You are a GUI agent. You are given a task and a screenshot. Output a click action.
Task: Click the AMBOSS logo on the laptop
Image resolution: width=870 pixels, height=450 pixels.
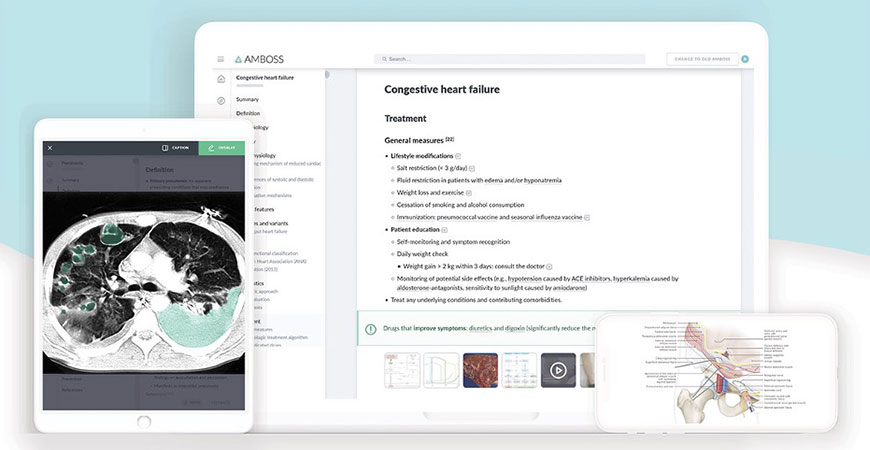pos(259,59)
